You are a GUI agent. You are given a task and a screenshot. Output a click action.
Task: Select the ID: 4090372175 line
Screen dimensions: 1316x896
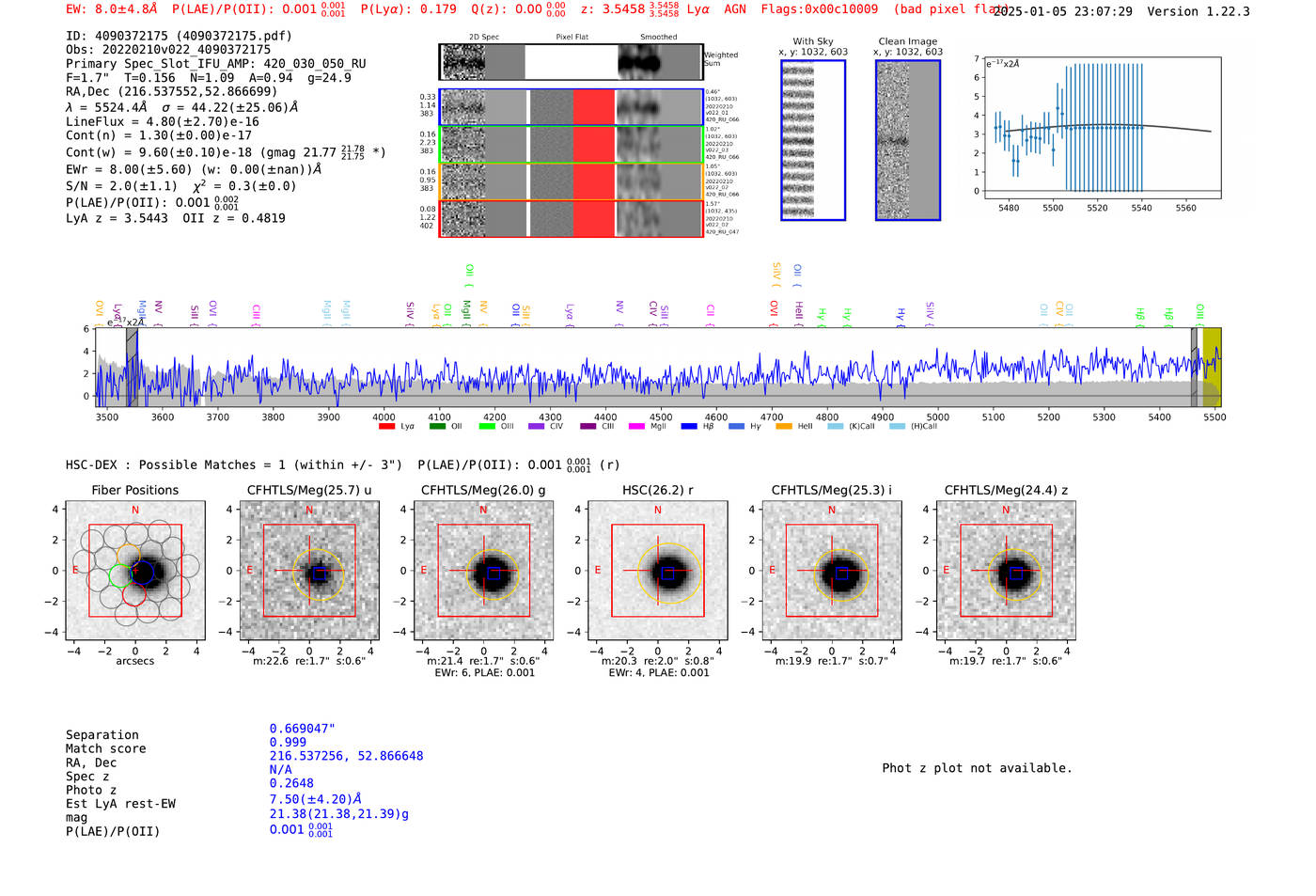[x=179, y=36]
